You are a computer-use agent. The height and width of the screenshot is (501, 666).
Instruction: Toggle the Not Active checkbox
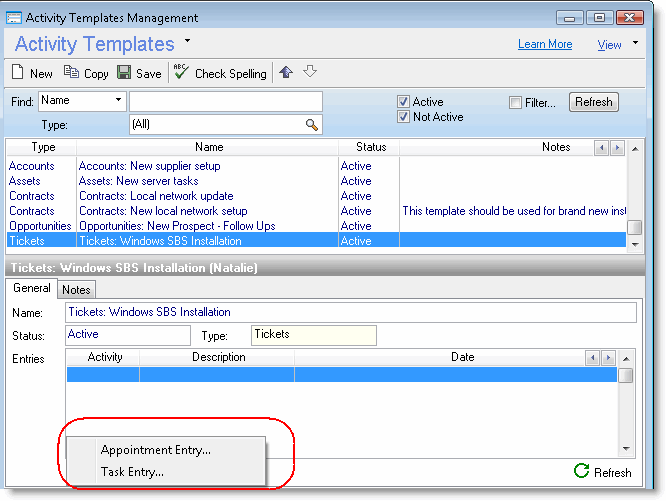(404, 116)
